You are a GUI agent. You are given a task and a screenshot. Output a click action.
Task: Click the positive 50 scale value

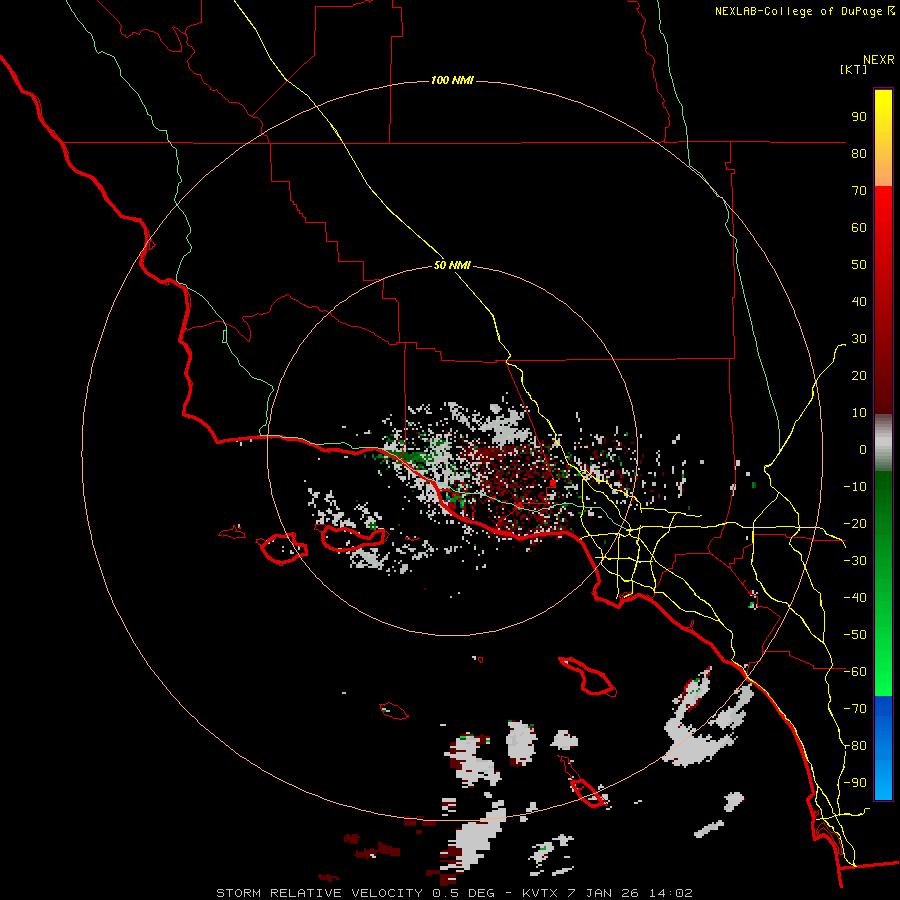(x=859, y=265)
